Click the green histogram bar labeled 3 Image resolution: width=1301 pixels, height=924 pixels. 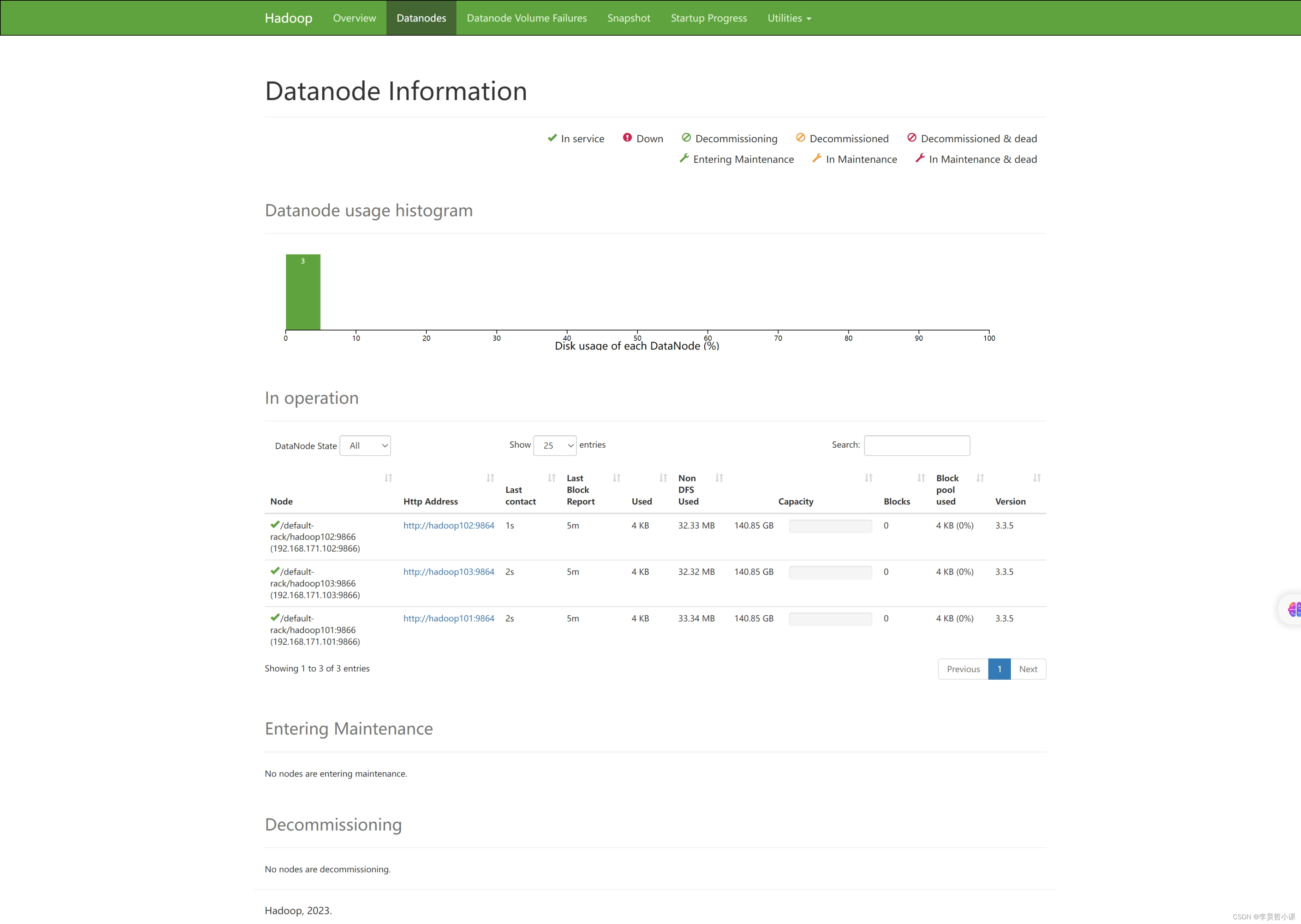[303, 292]
